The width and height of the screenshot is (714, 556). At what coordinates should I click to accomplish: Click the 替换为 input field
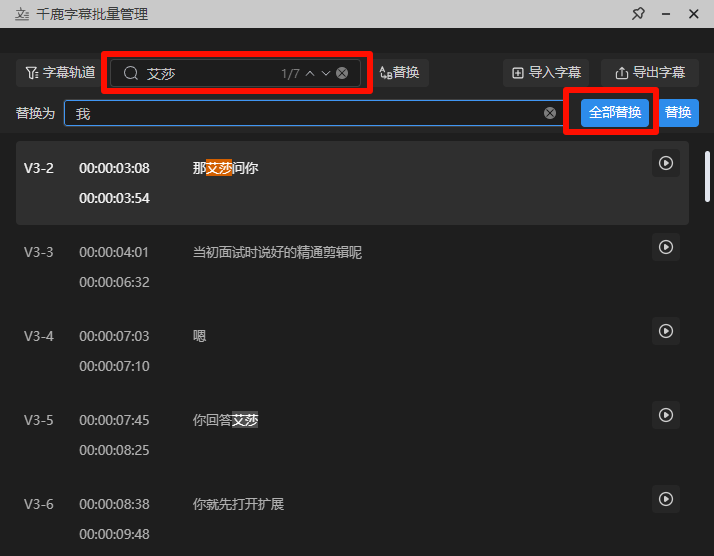(300, 113)
